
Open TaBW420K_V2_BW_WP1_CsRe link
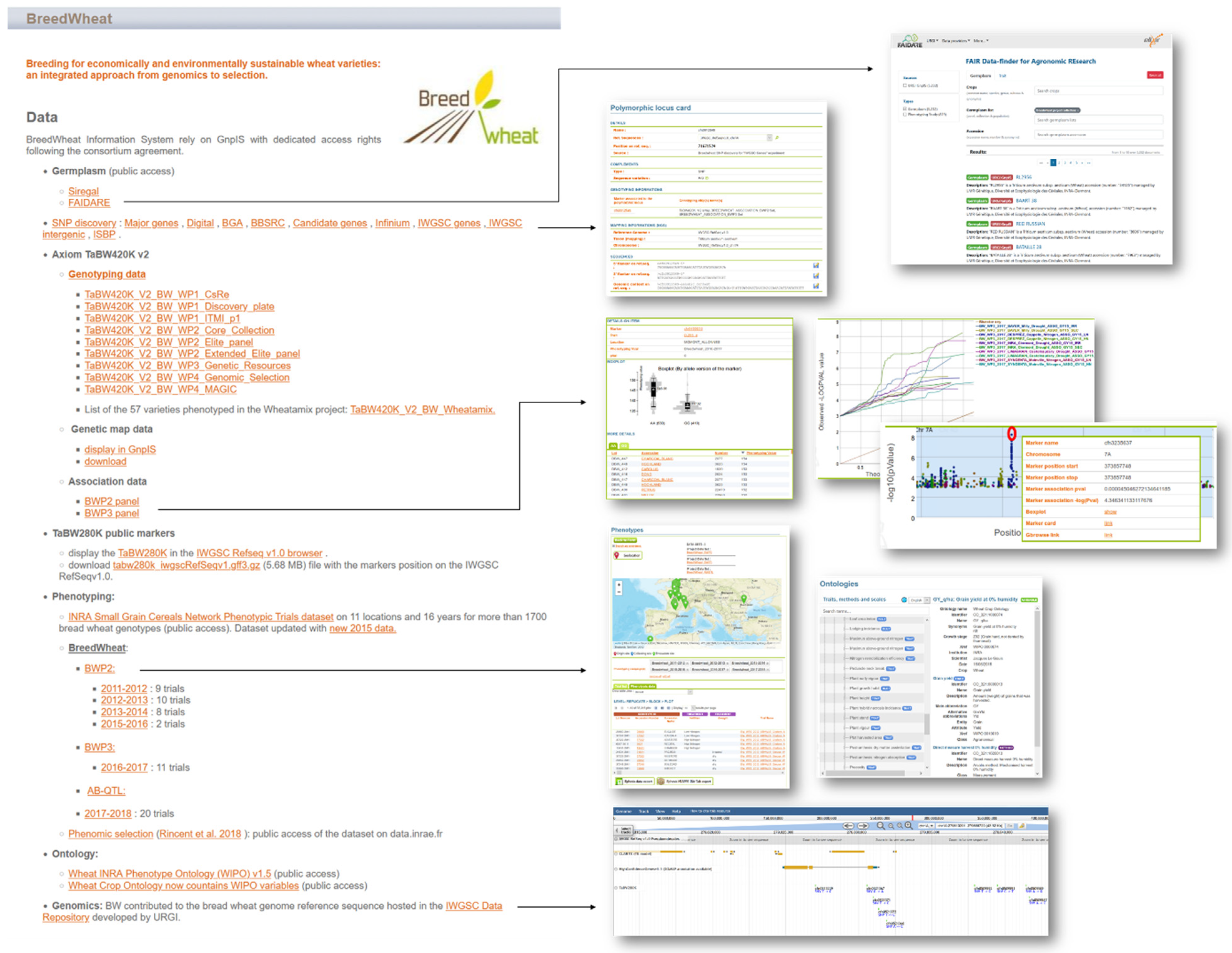pos(157,295)
